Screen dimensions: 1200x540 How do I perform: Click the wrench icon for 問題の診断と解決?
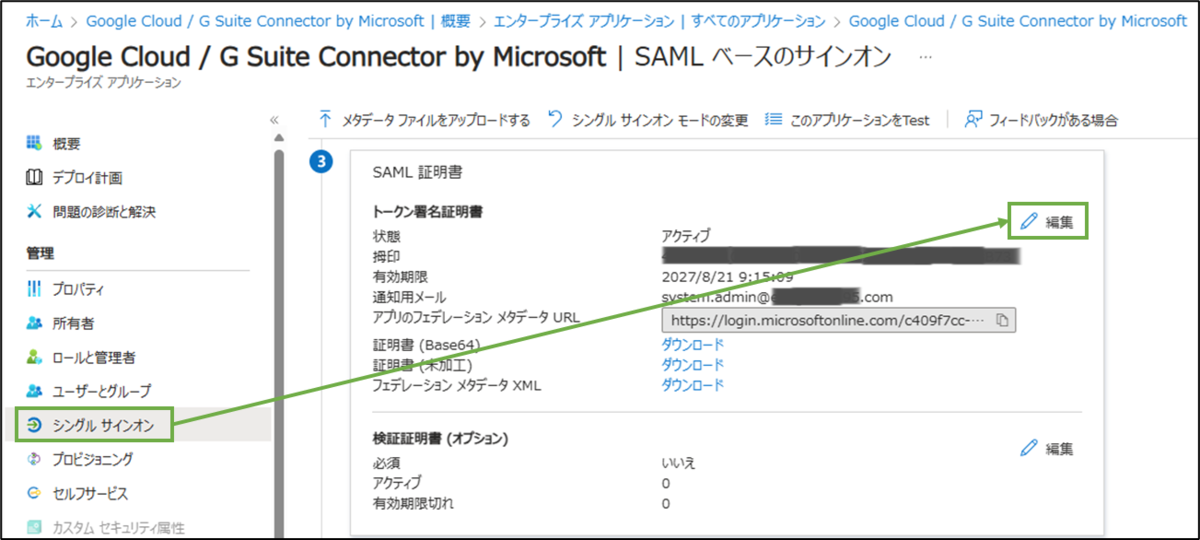point(34,212)
